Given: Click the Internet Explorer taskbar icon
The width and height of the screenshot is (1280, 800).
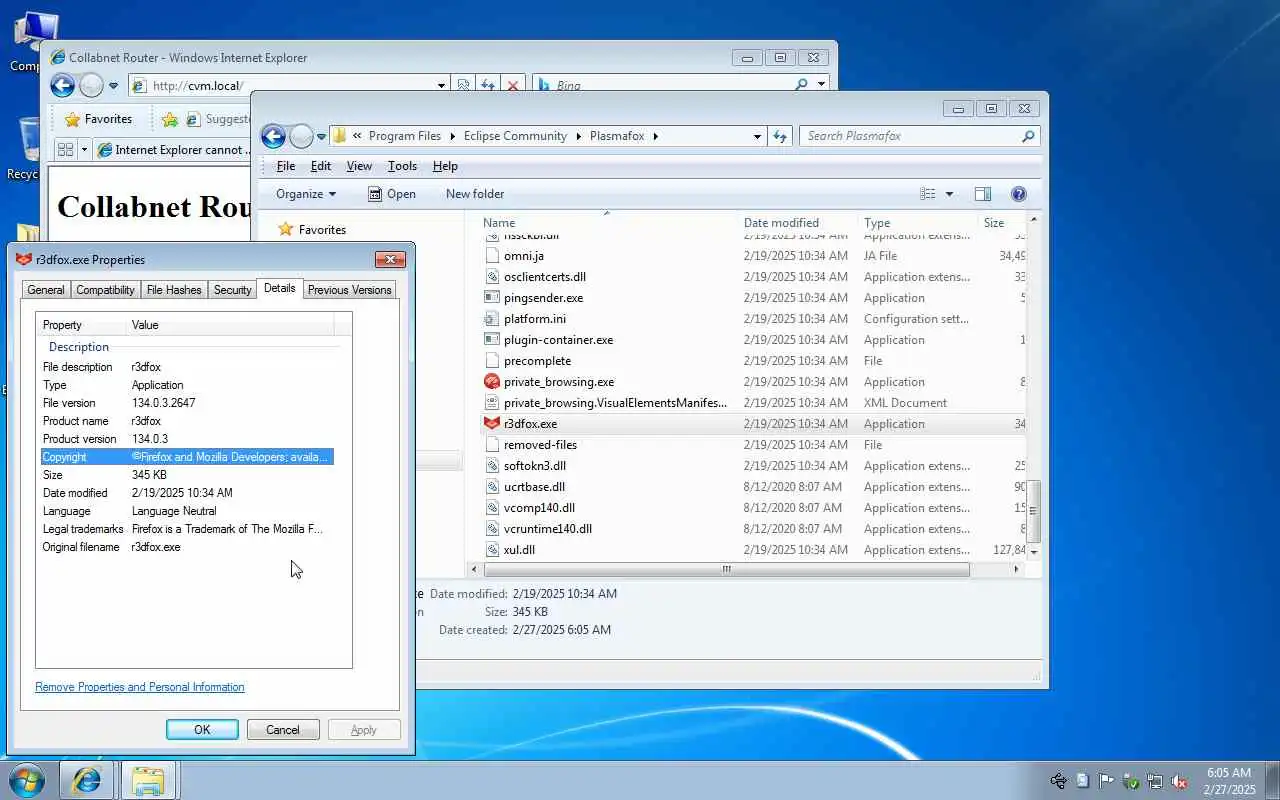Looking at the screenshot, I should (x=87, y=780).
